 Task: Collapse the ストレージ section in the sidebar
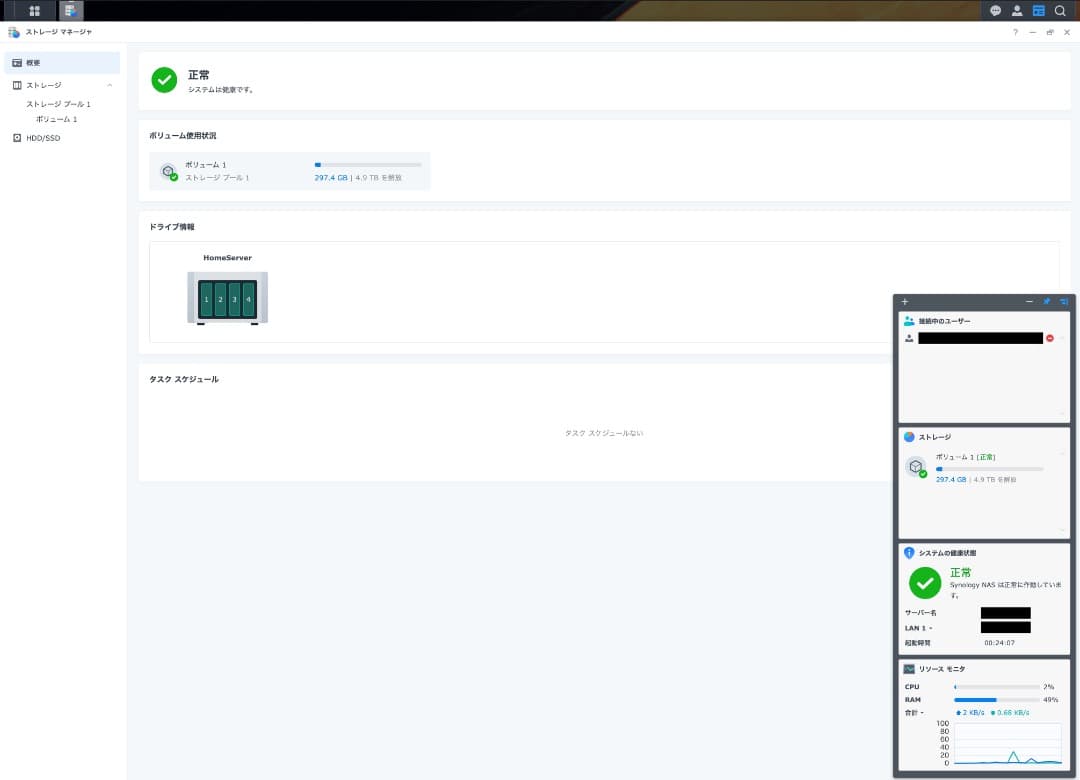[109, 85]
